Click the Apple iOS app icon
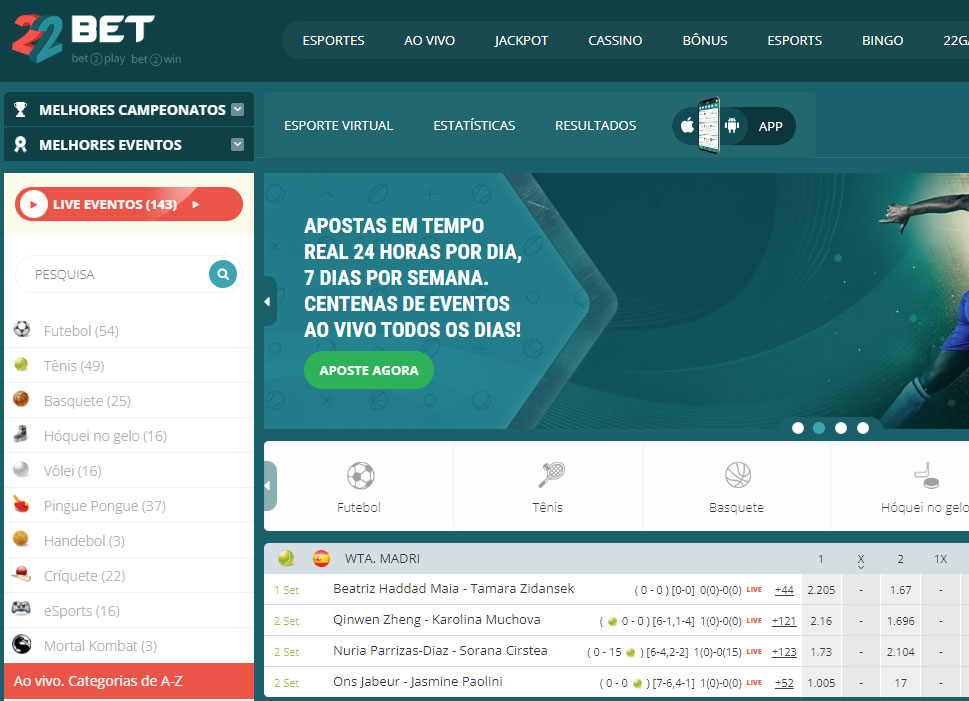 pyautogui.click(x=687, y=126)
